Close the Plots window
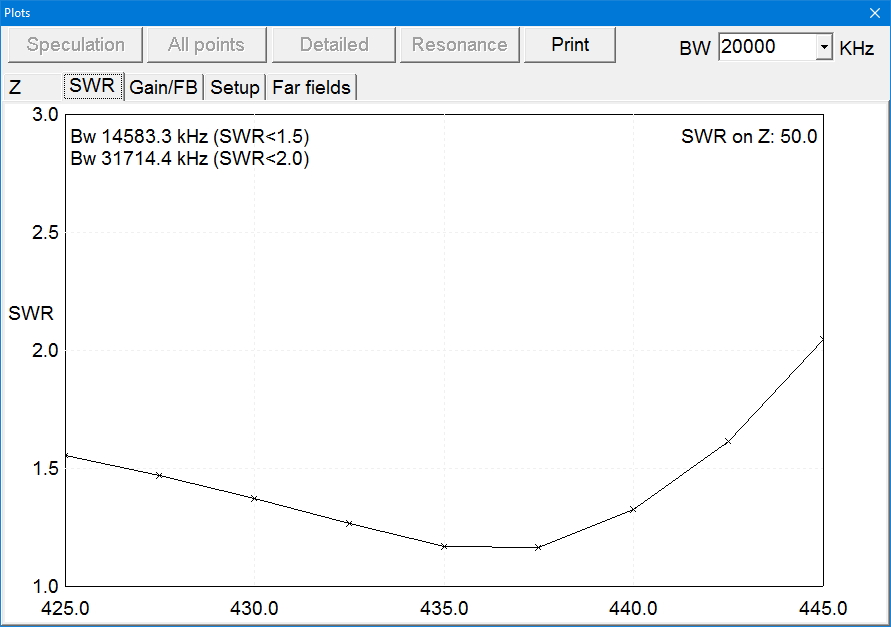Screen dimensions: 891x627 (x=874, y=12)
